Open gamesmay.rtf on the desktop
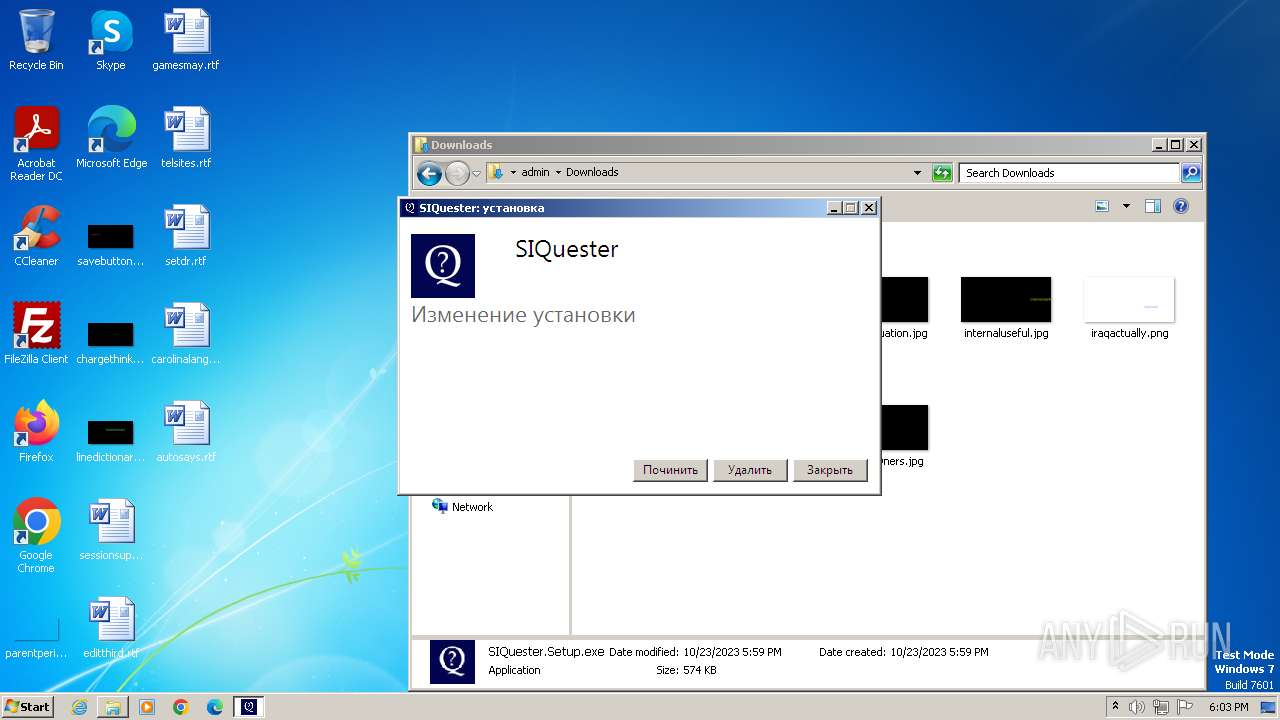Viewport: 1280px width, 720px height. point(186,40)
